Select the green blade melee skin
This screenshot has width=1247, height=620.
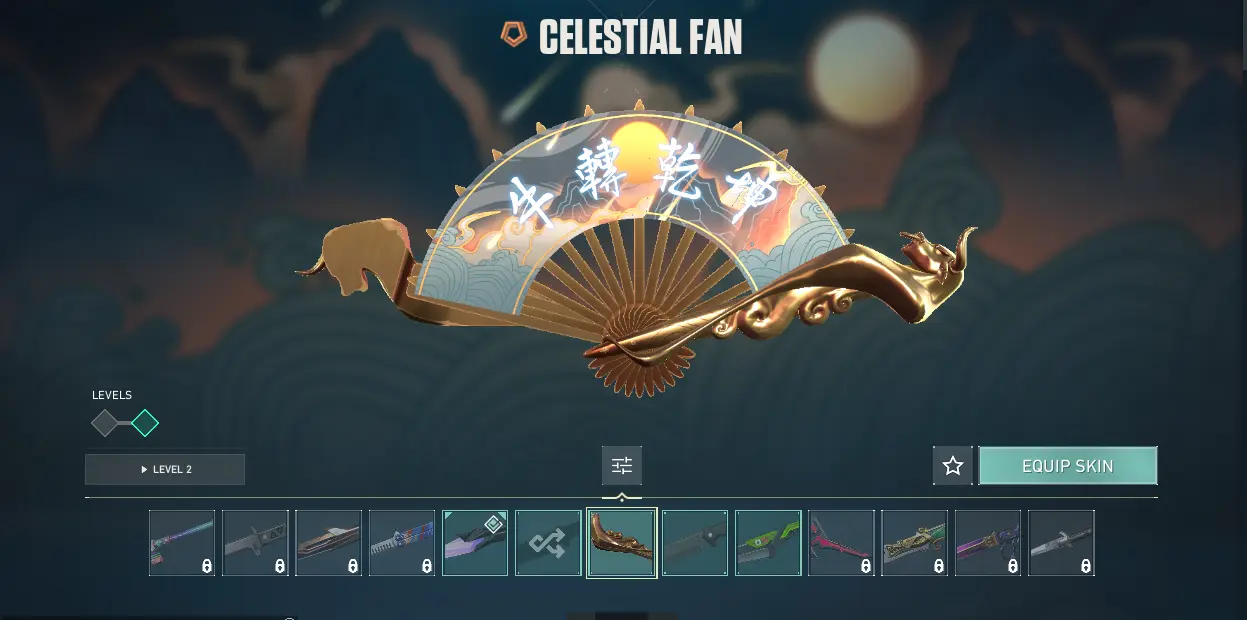[x=768, y=543]
